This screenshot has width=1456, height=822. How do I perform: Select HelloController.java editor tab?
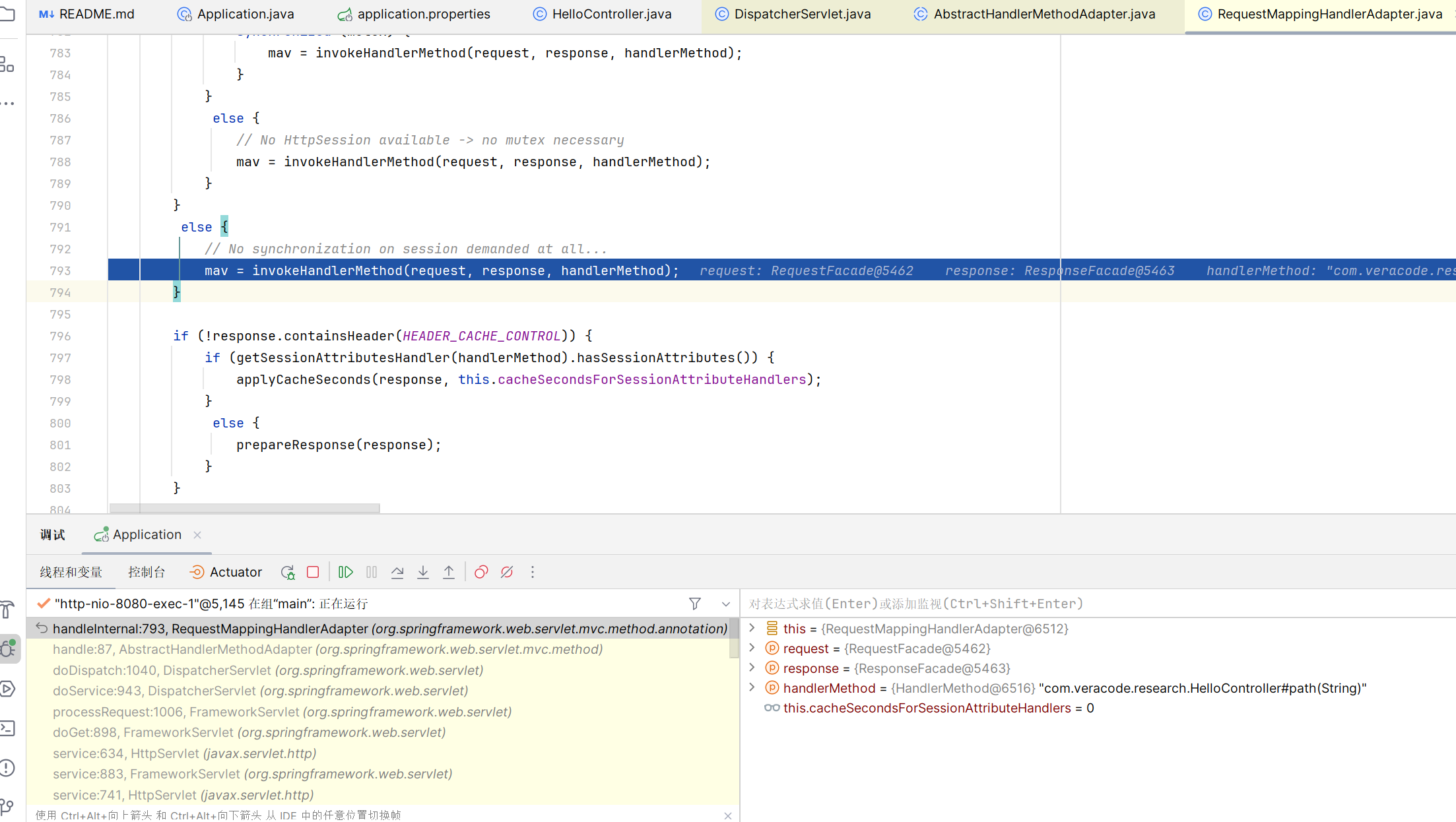(x=611, y=14)
